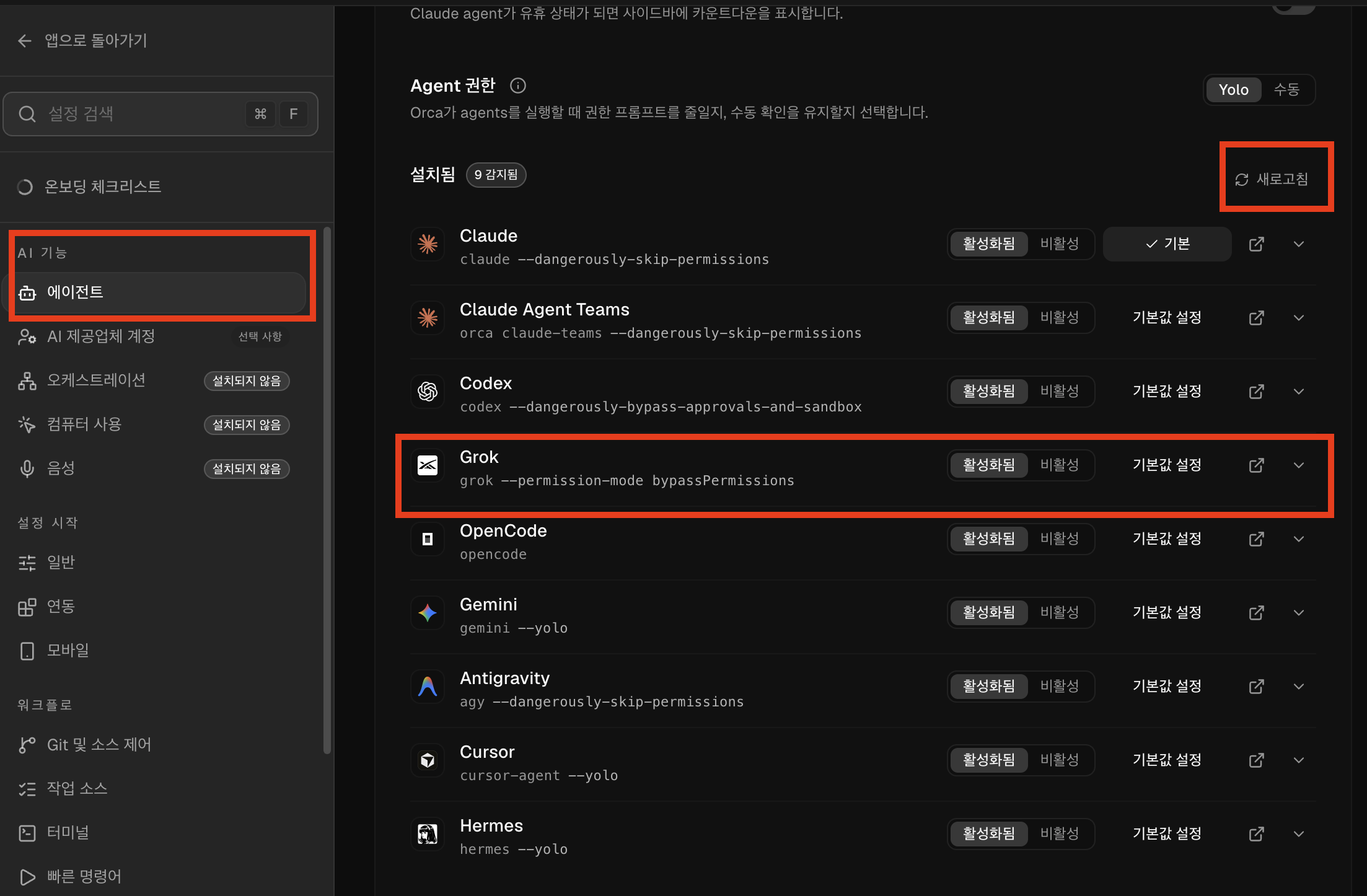
Task: Click the 기본 default button for Claude
Action: coord(1167,244)
